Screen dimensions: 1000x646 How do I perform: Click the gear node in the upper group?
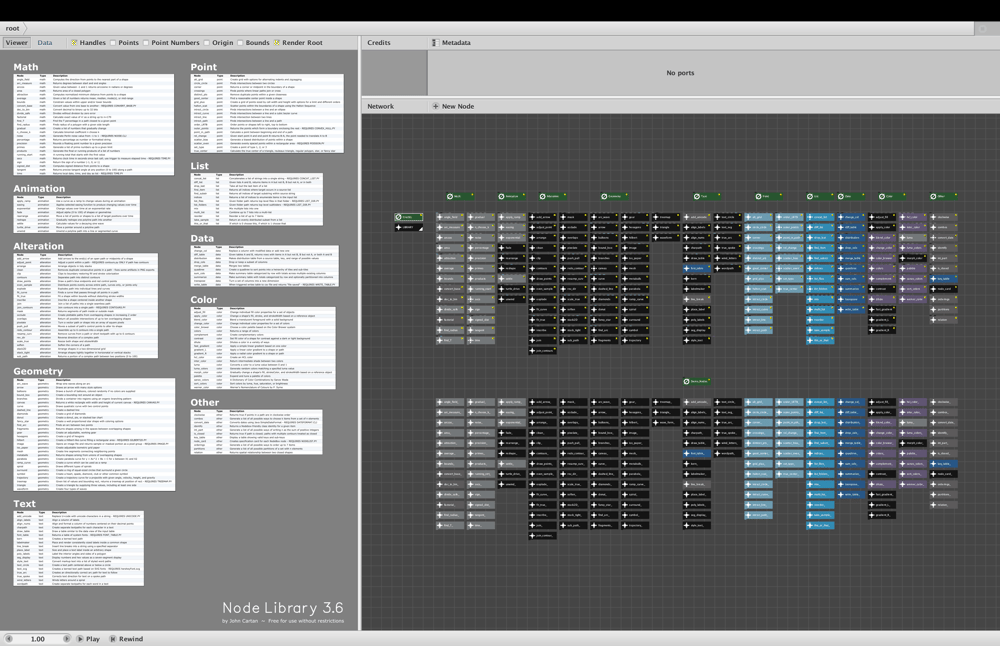pyautogui.click(x=635, y=217)
